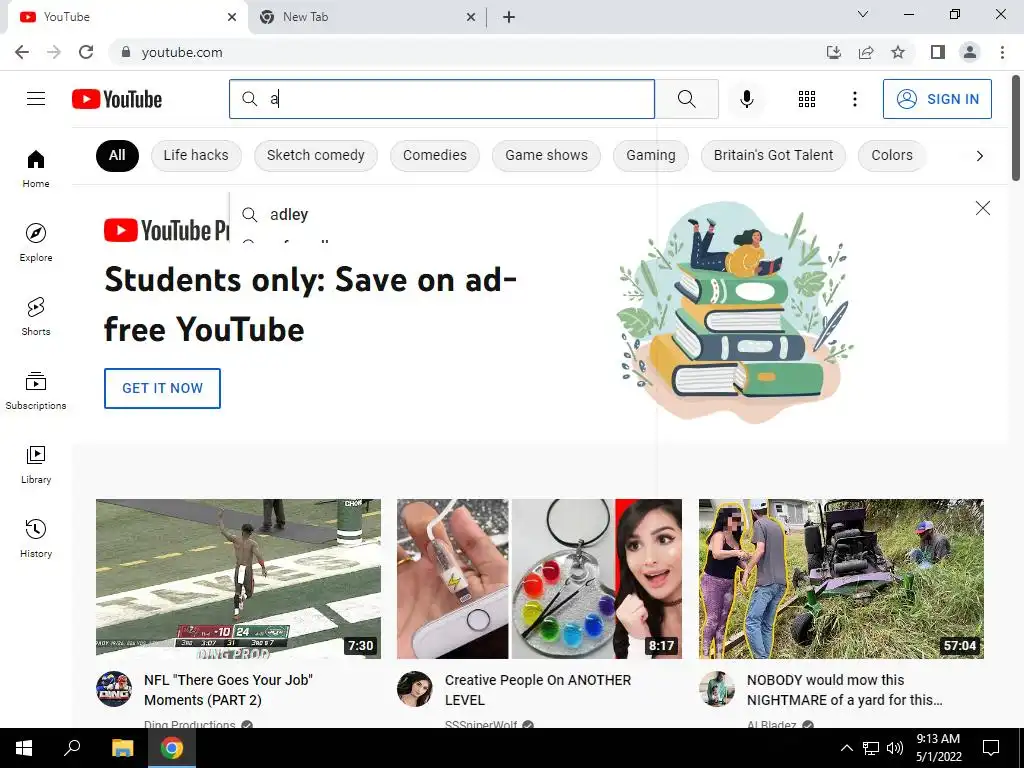The image size is (1024, 768).
Task: Open Shorts in sidebar
Action: [36, 316]
